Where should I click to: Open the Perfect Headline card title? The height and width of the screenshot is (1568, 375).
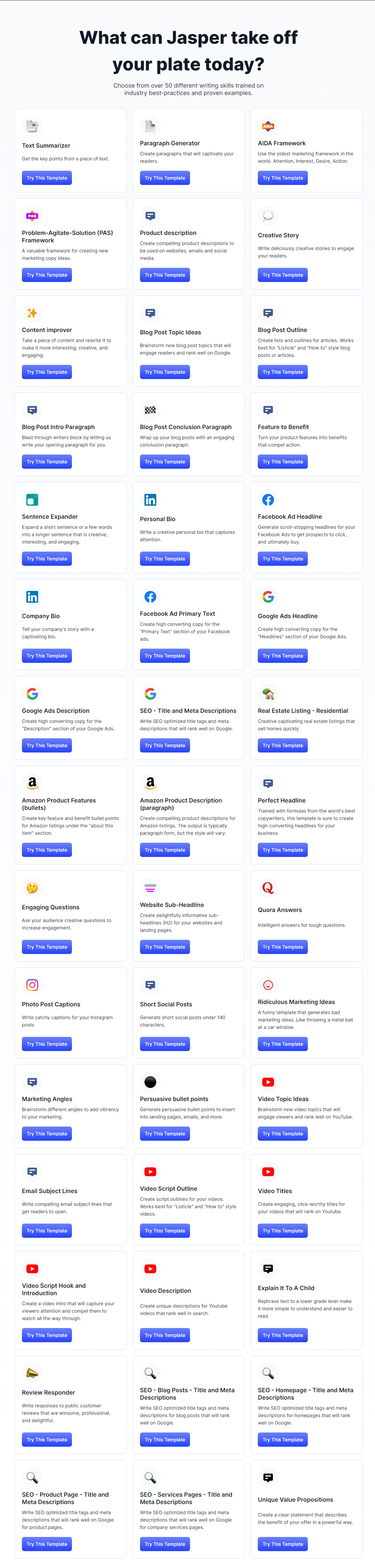(282, 800)
